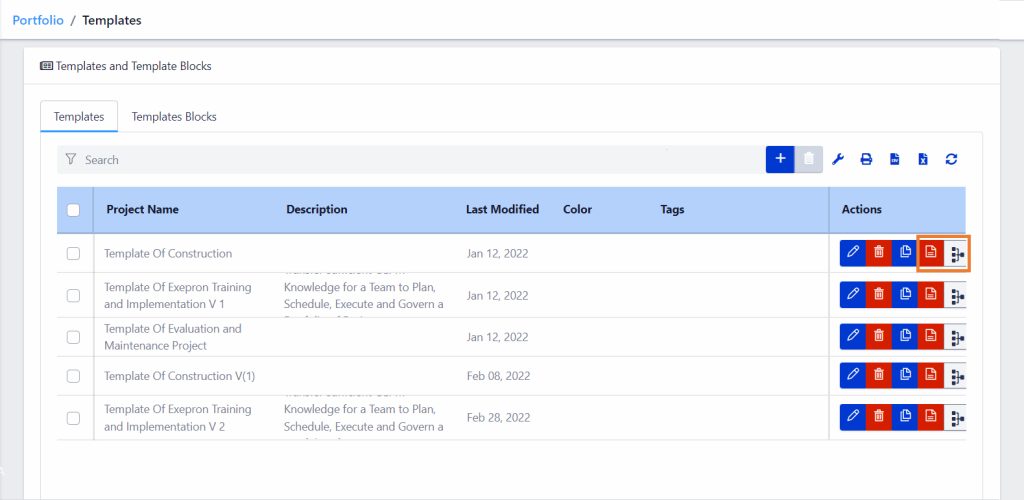This screenshot has width=1024, height=500.
Task: Sort by Project Name column header
Action: [142, 210]
